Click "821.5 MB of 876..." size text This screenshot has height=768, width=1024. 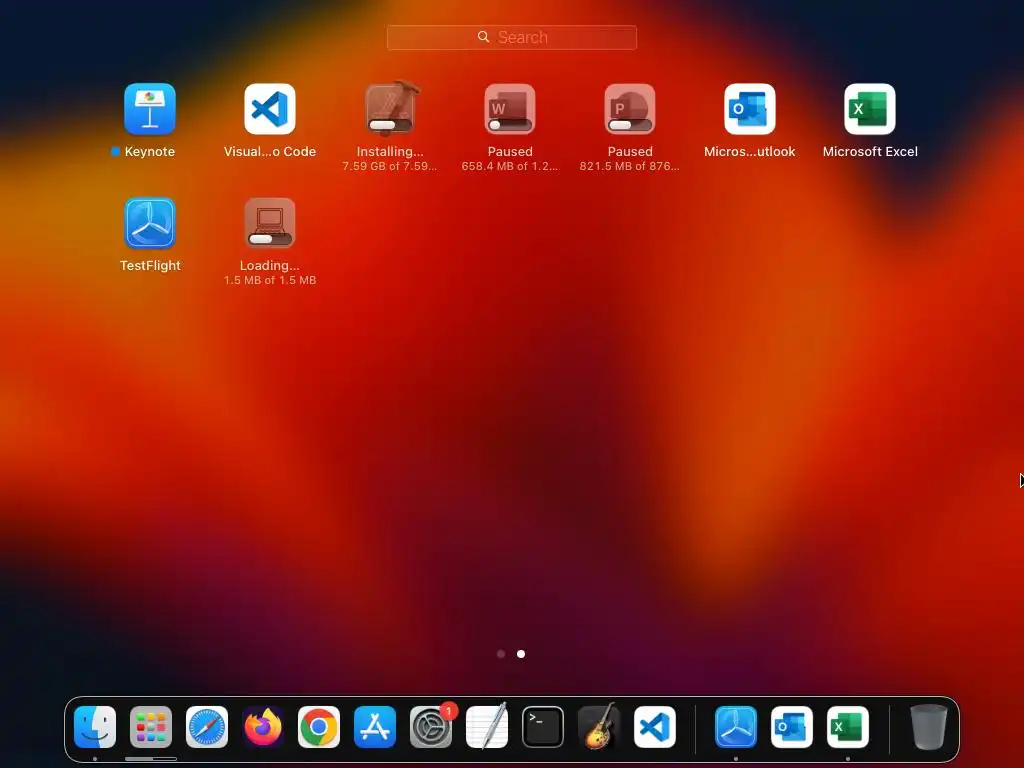630,166
